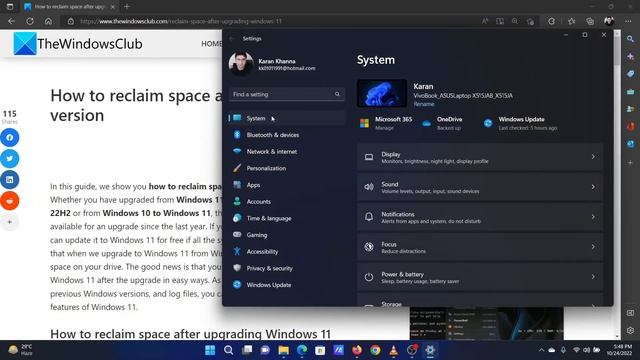Expand Notifications settings row

click(480, 217)
